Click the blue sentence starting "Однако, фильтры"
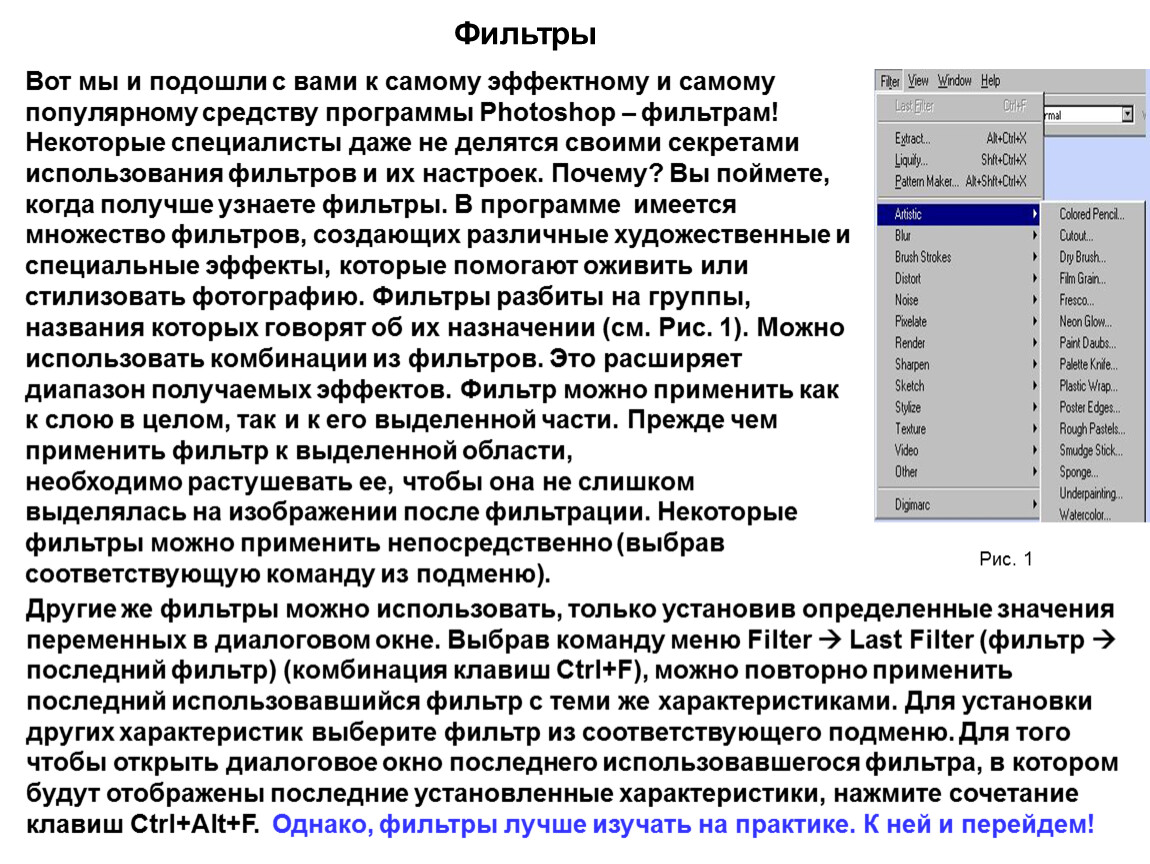1150x864 pixels. 683,824
